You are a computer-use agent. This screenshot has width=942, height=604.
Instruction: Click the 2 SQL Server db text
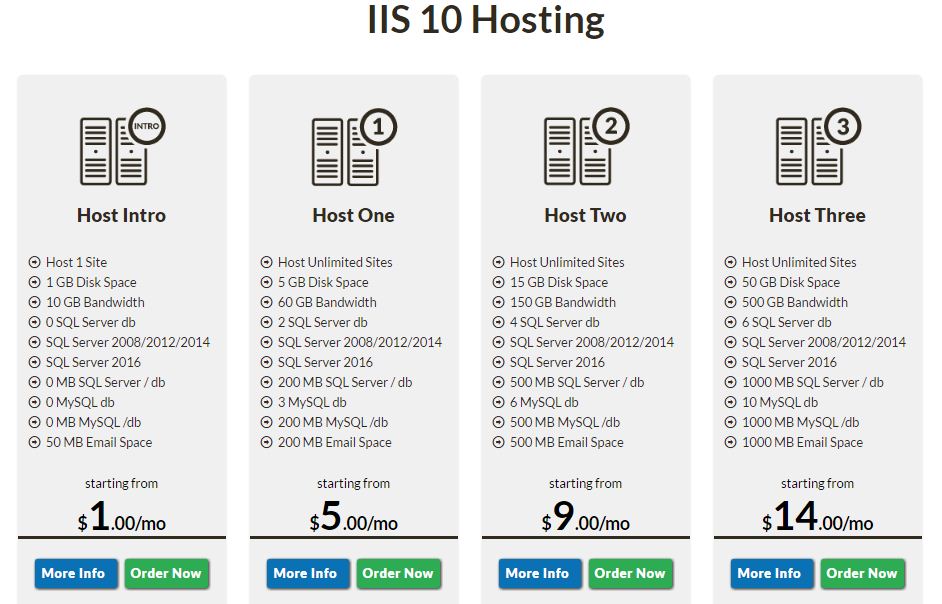click(x=323, y=322)
